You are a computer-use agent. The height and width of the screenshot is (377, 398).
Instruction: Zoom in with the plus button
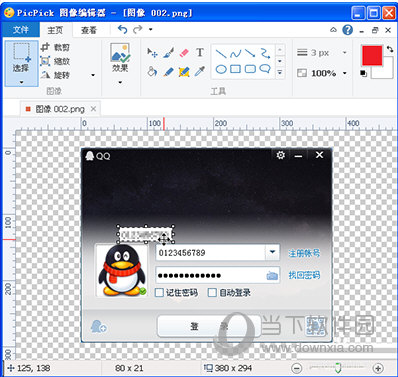coord(378,368)
